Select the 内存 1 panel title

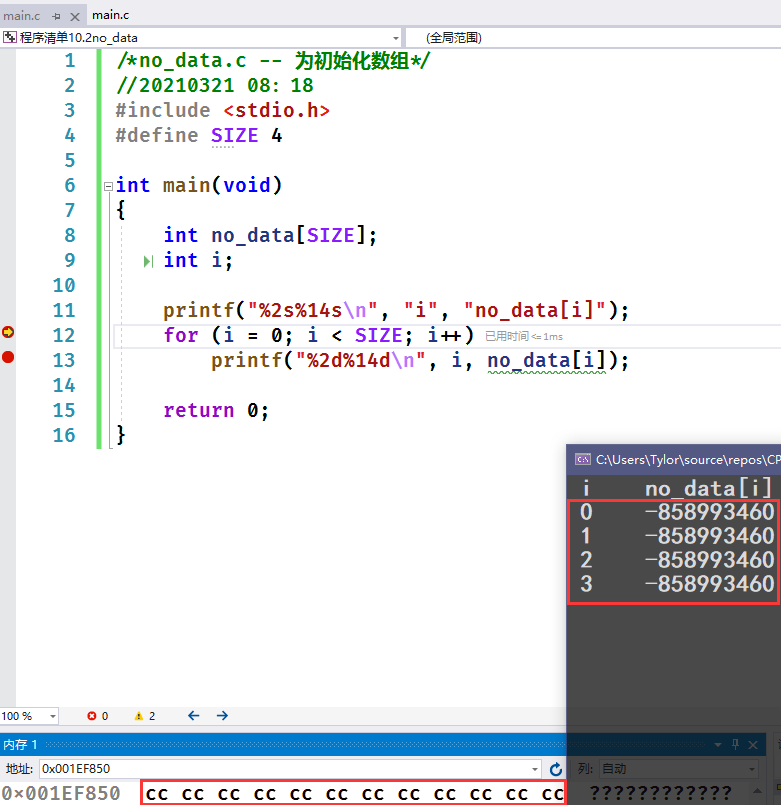[20, 744]
